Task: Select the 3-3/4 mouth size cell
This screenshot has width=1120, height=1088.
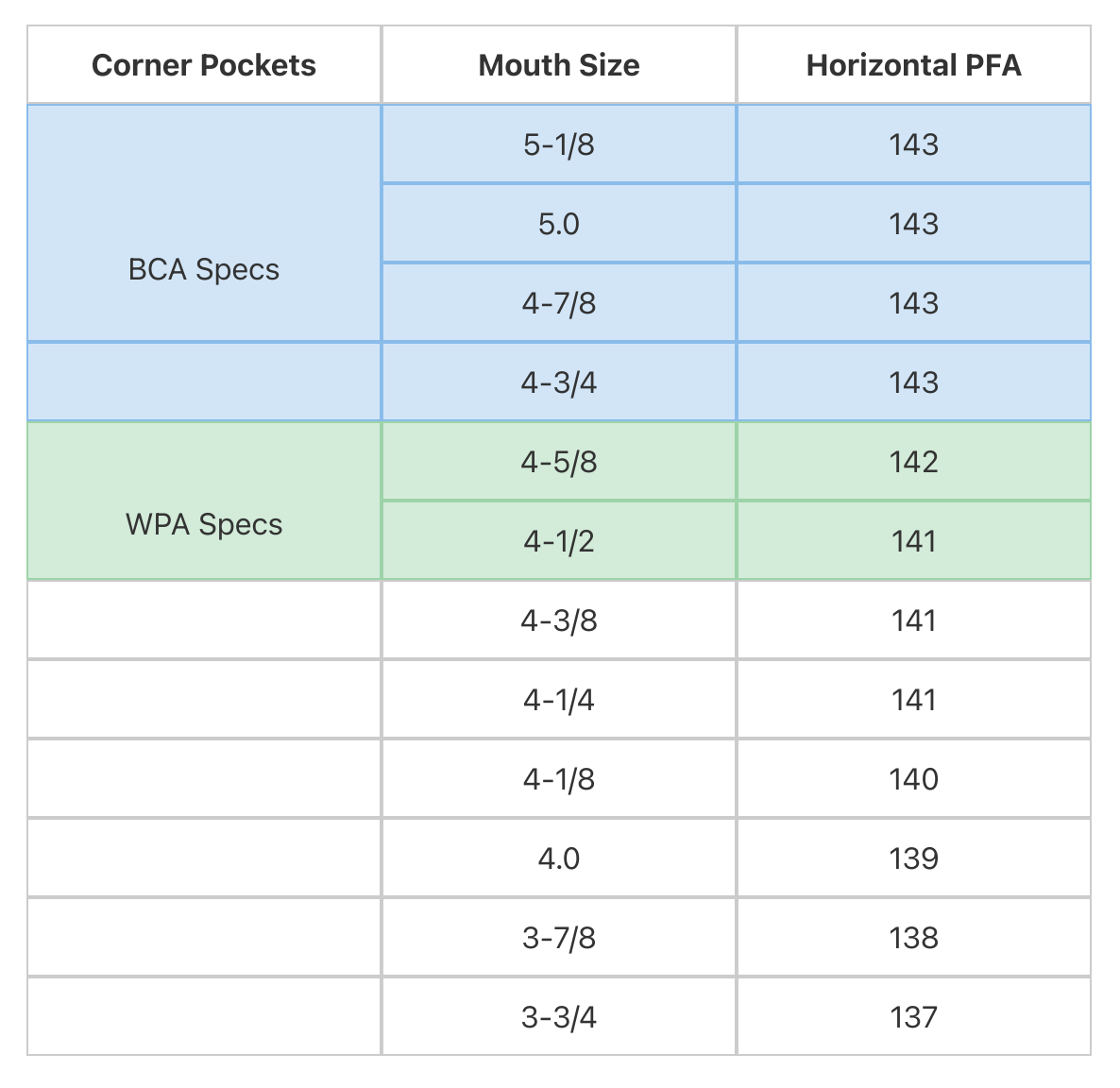Action: click(x=559, y=1017)
